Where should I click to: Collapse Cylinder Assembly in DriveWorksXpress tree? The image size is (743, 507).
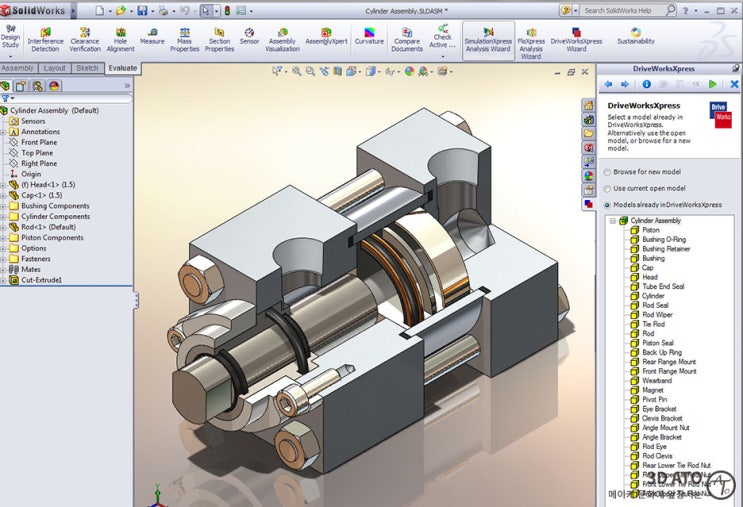[x=613, y=221]
